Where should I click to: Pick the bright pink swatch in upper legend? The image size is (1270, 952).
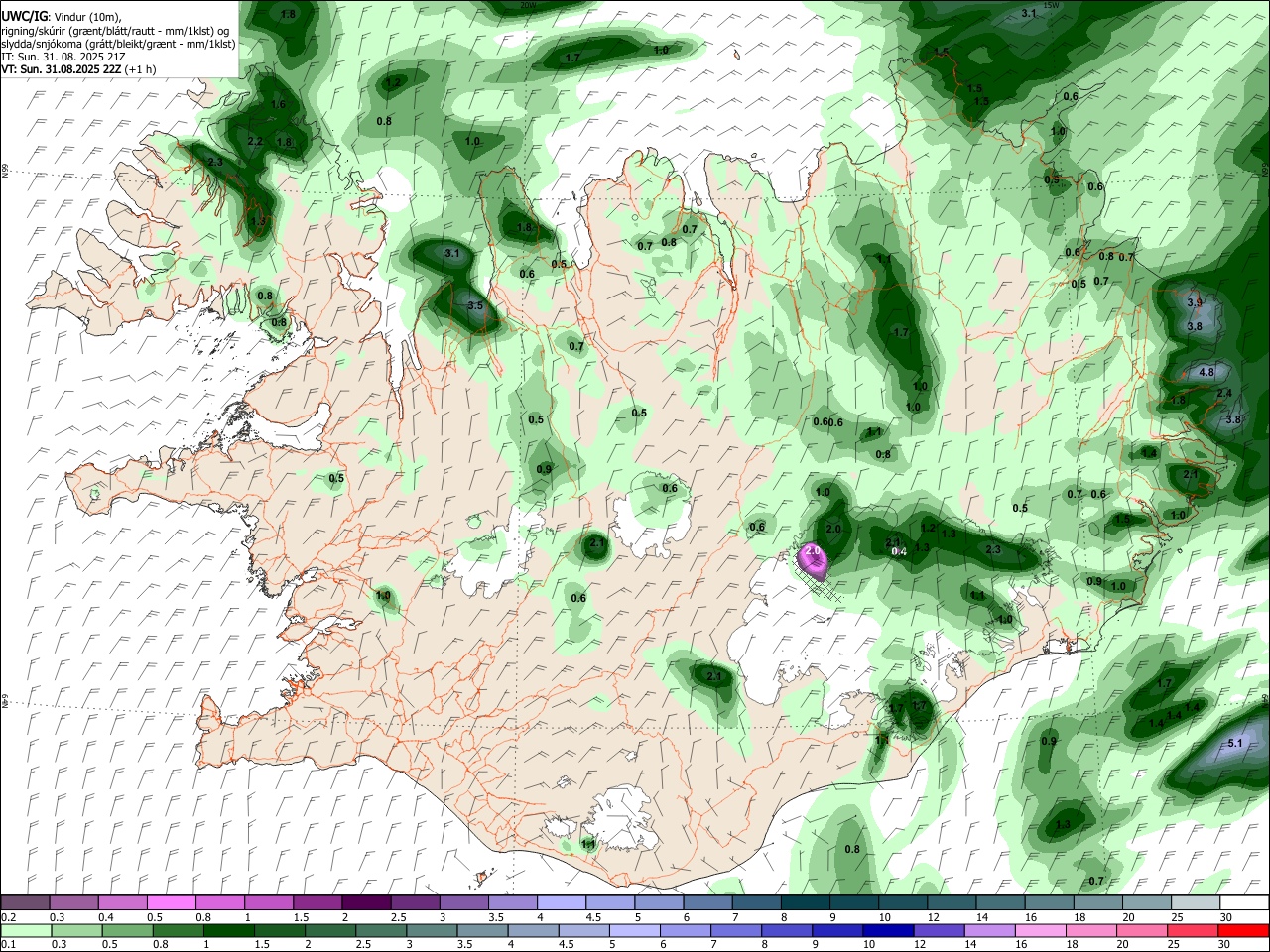point(171,903)
